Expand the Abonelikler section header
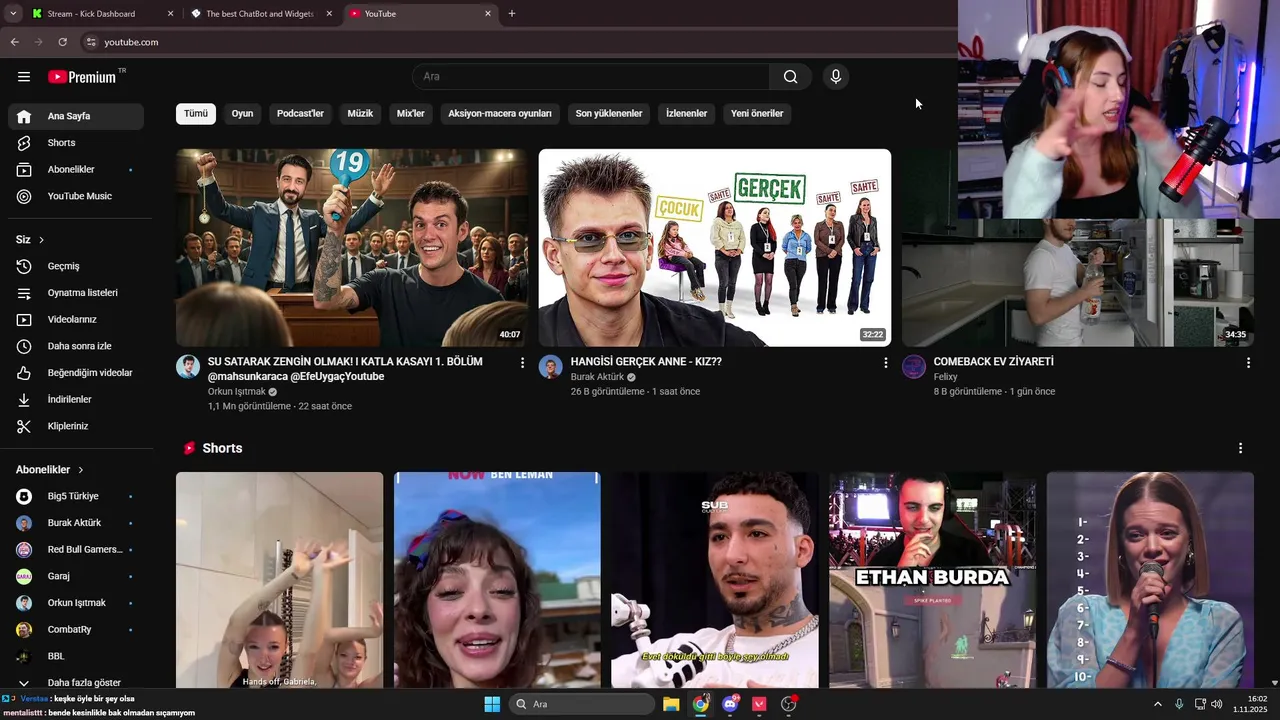Image resolution: width=1280 pixels, height=720 pixels. [50, 470]
